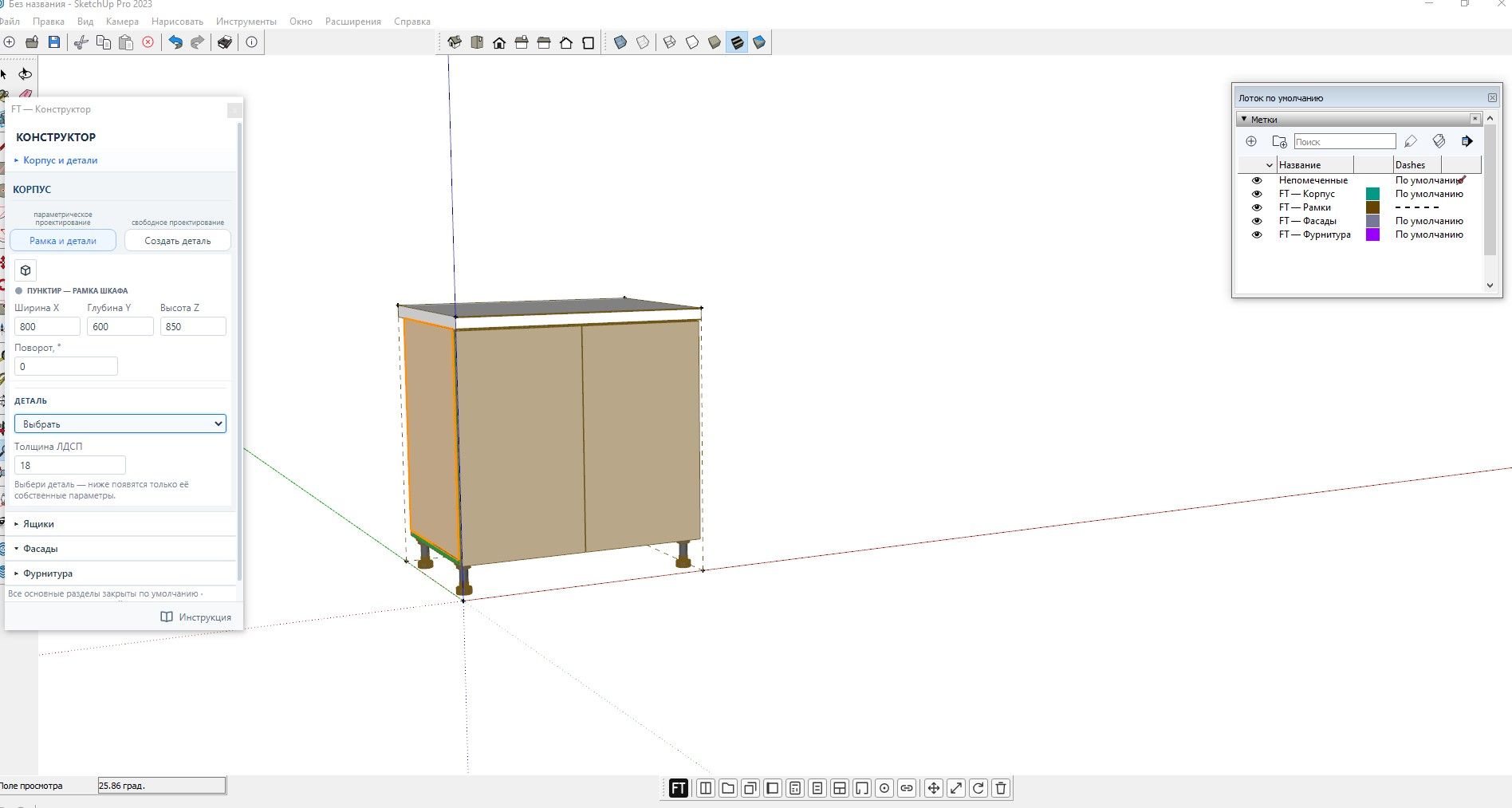Switch to the Iso view icon
Image resolution: width=1512 pixels, height=808 pixels.
coord(455,42)
